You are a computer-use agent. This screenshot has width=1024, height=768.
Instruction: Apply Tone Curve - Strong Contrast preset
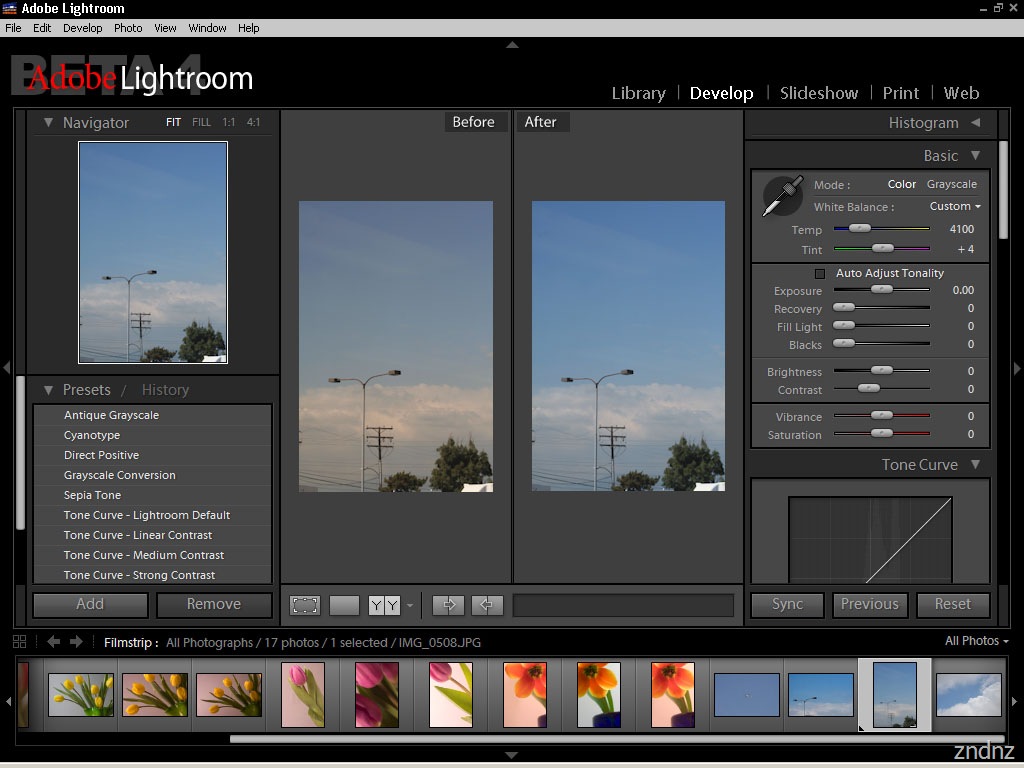[153, 575]
